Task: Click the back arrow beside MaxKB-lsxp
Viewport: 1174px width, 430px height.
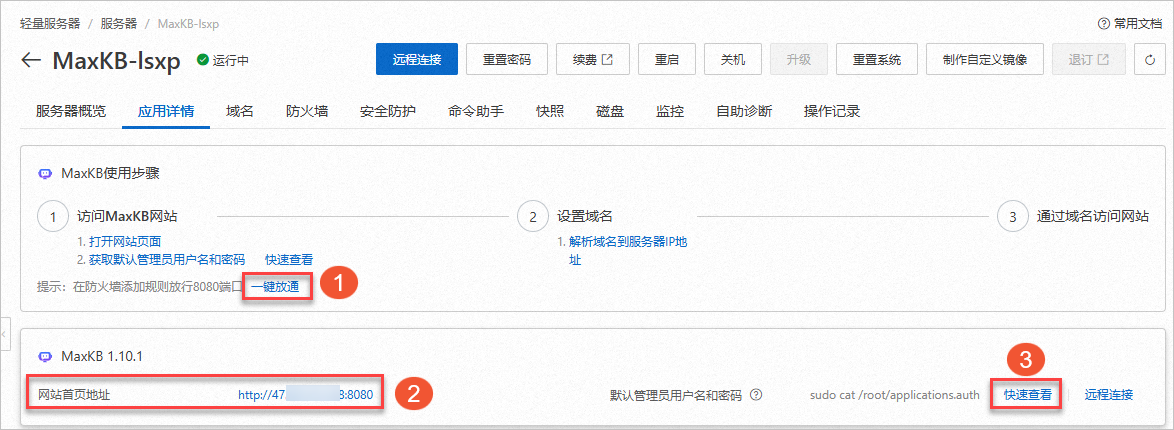Action: click(31, 60)
